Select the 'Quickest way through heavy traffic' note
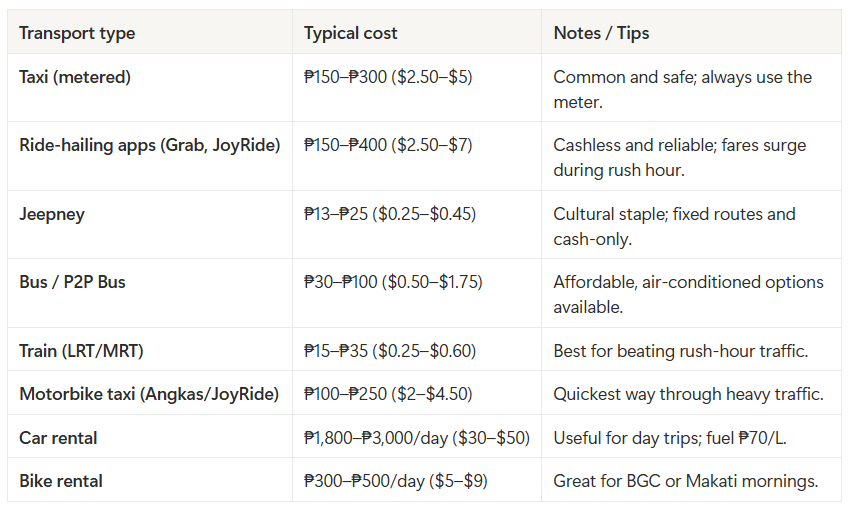The height and width of the screenshot is (508, 850). [688, 394]
